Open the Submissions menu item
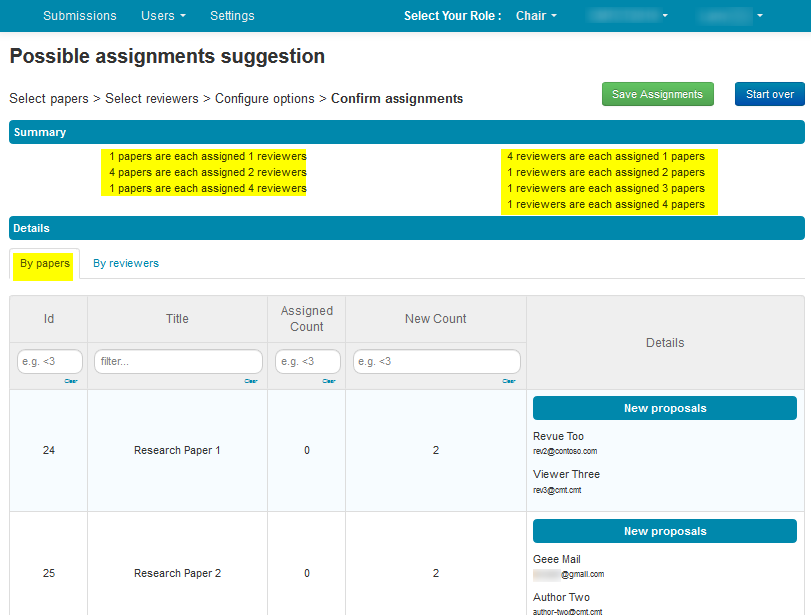This screenshot has width=811, height=615. tap(80, 16)
